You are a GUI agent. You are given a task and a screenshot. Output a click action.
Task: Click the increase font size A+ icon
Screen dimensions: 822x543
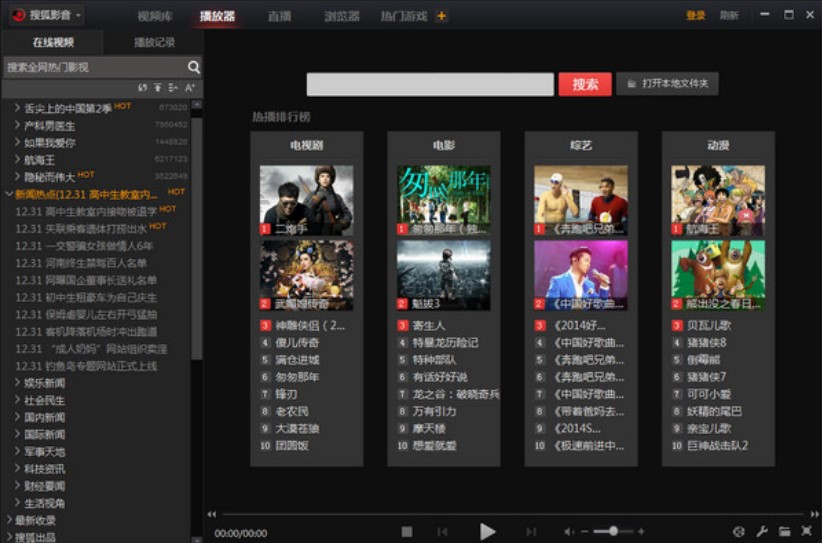click(x=189, y=89)
